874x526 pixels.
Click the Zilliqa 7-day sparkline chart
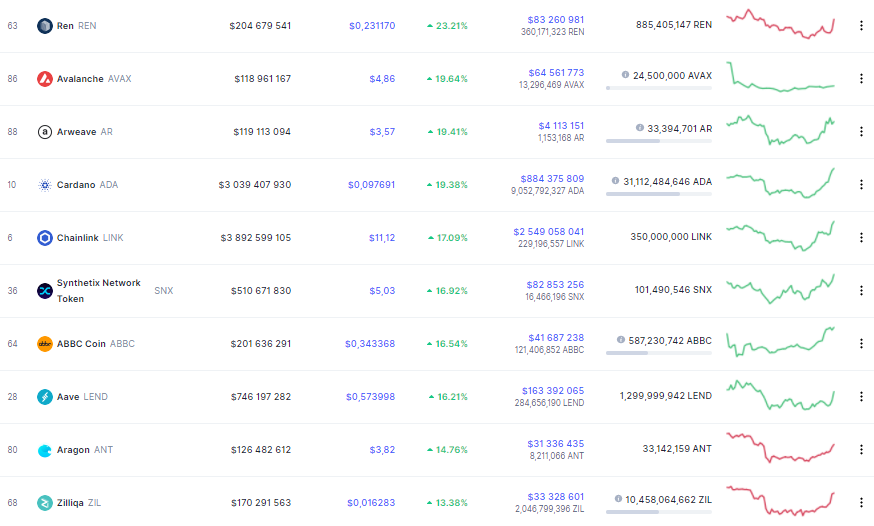click(x=780, y=501)
